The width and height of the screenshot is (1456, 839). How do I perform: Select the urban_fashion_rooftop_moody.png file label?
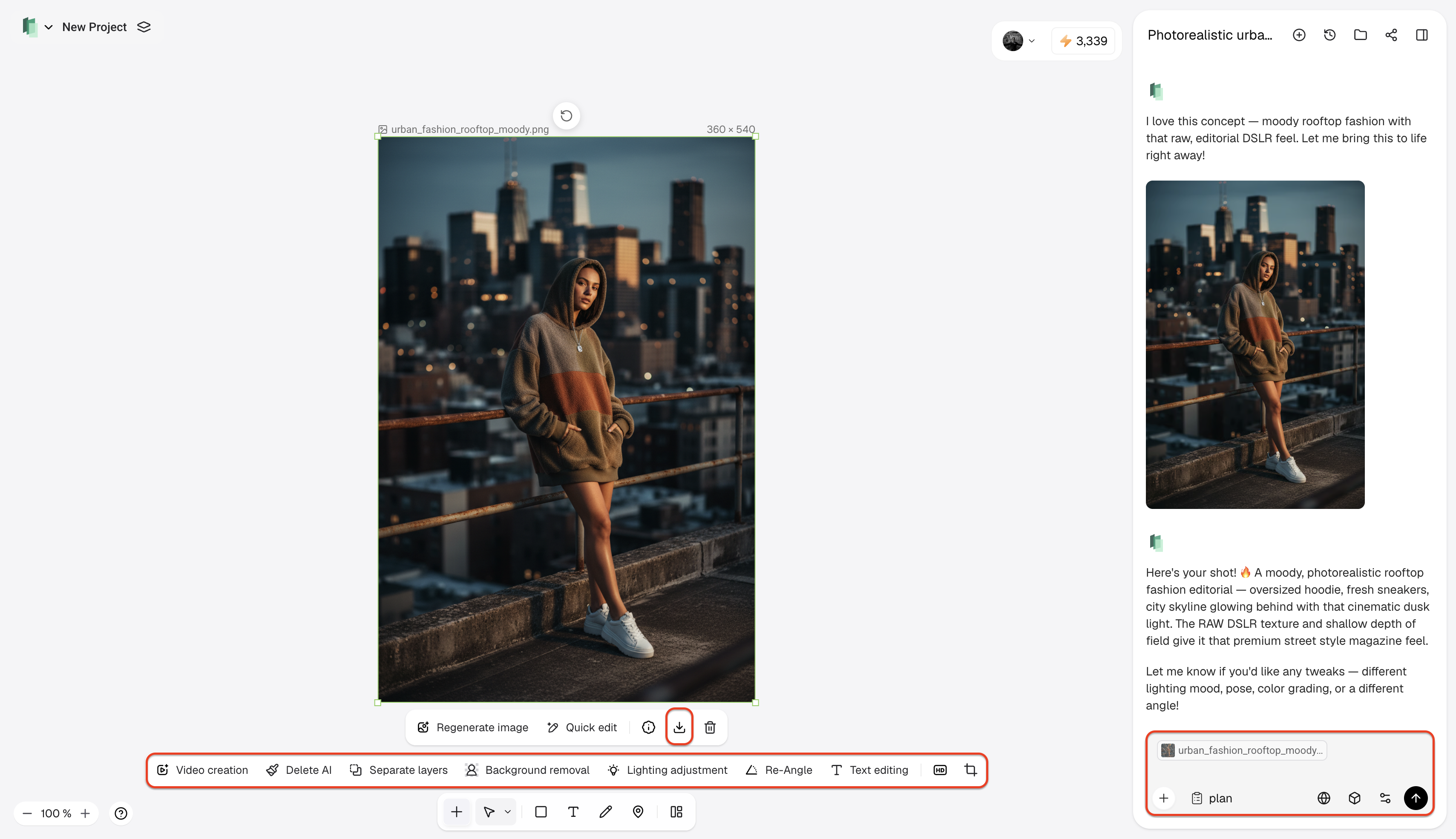coord(469,129)
